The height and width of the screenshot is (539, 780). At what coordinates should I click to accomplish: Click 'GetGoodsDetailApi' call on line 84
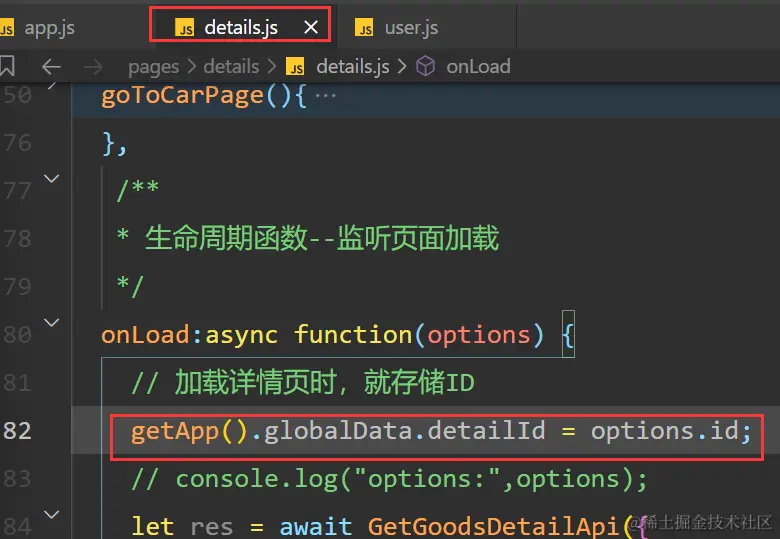coord(492,527)
